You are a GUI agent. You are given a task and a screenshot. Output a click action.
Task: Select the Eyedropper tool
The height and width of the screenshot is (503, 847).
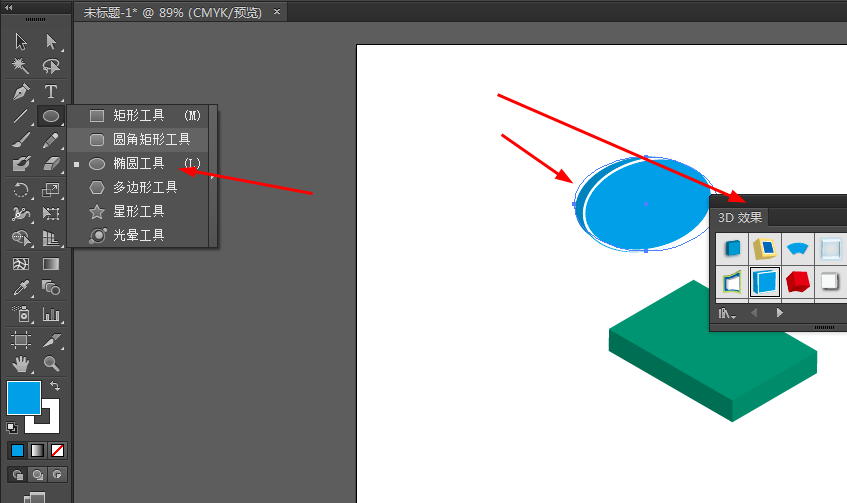pos(21,287)
